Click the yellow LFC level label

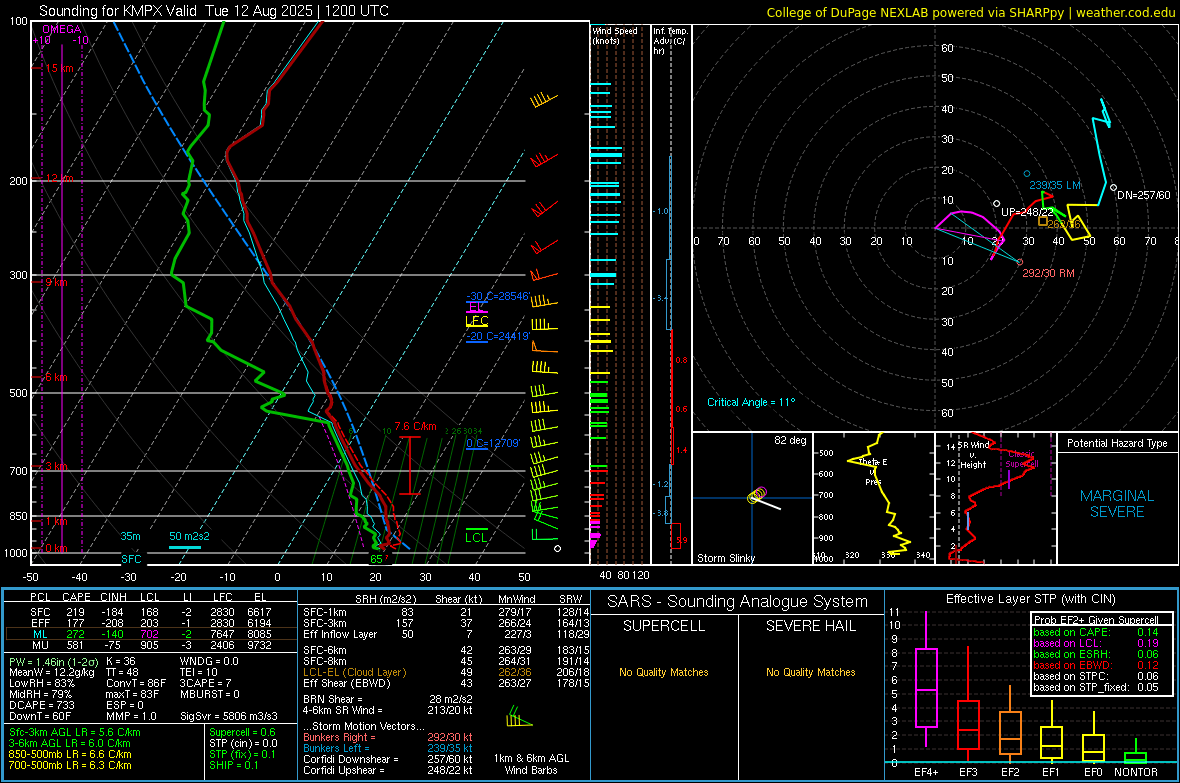click(476, 321)
